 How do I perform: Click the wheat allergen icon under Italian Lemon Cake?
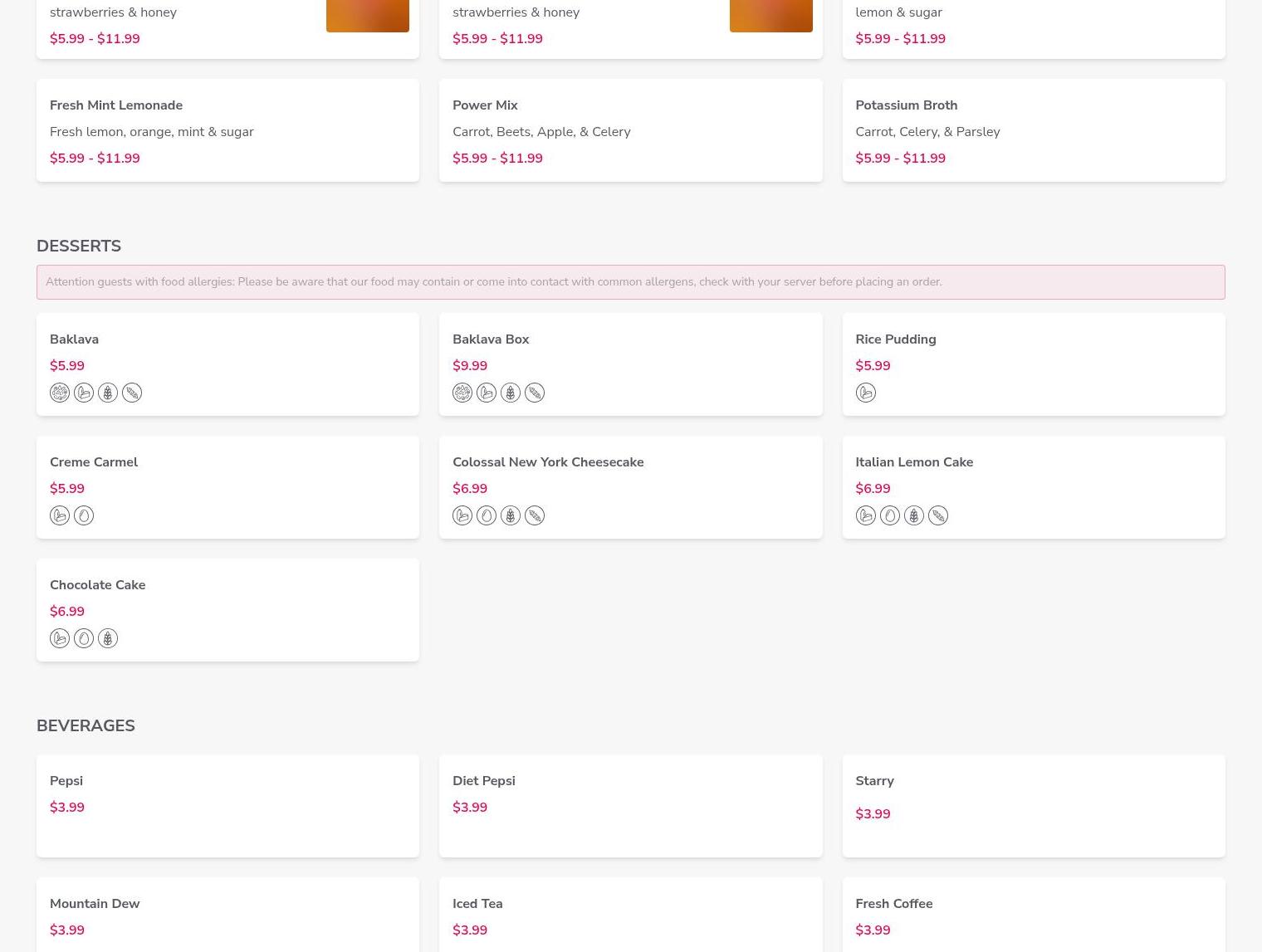(913, 515)
